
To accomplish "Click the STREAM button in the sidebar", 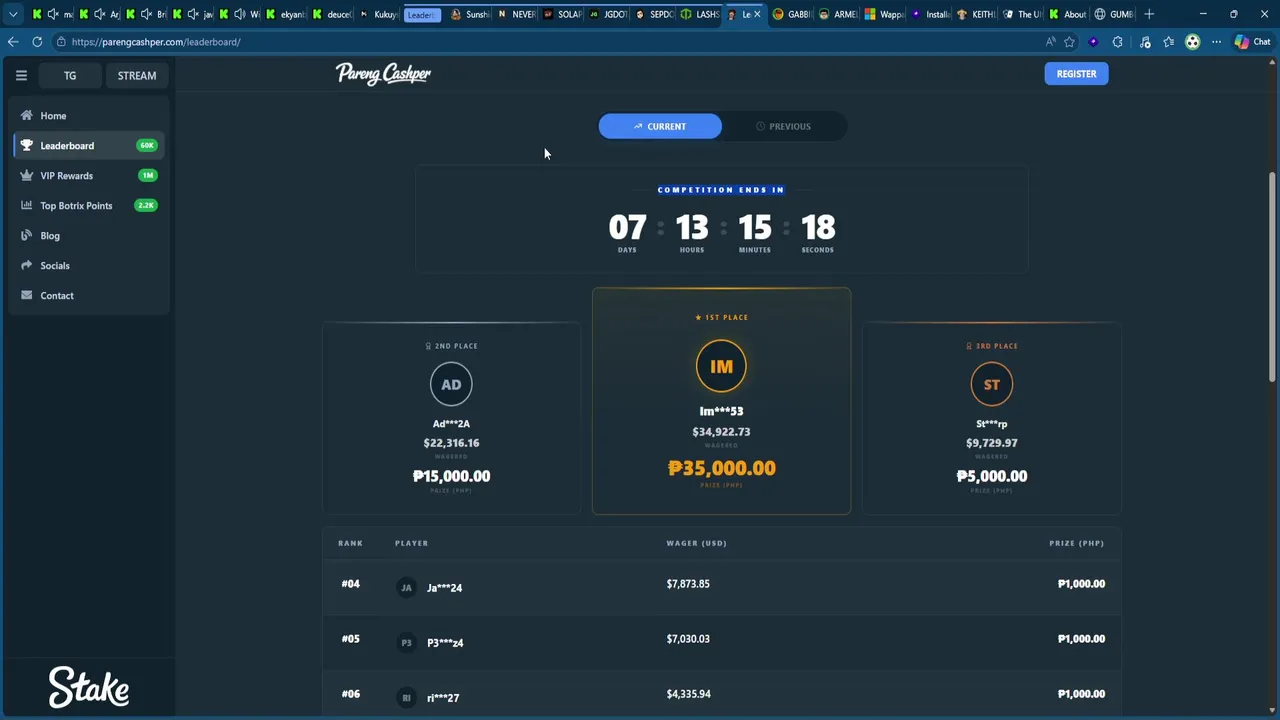I will pyautogui.click(x=137, y=75).
